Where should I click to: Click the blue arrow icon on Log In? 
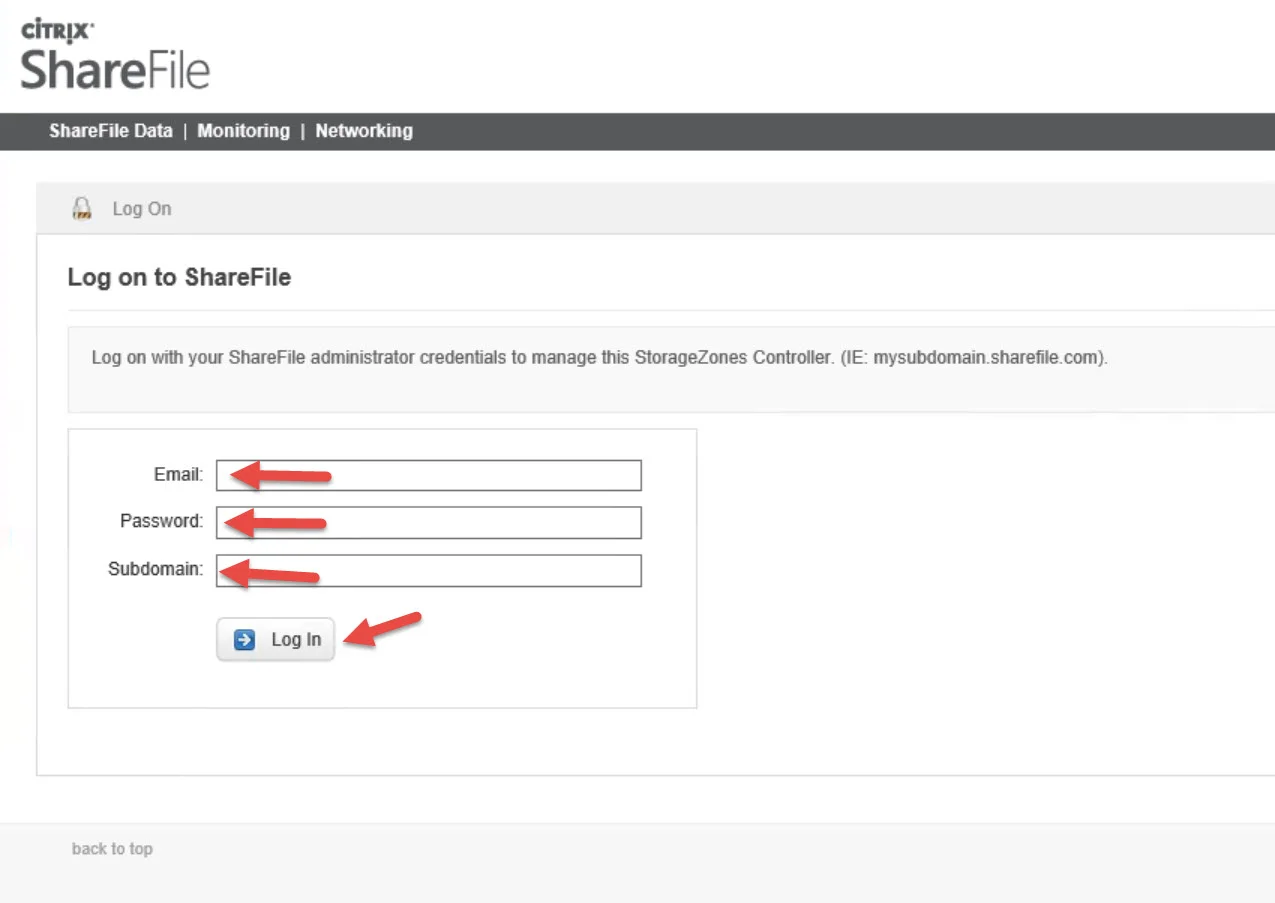[x=245, y=640]
